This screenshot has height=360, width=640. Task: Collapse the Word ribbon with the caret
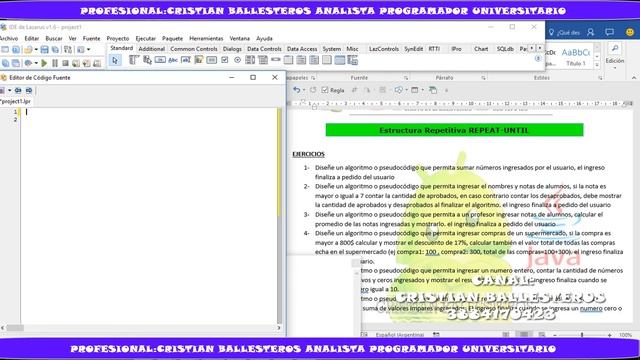[634, 78]
